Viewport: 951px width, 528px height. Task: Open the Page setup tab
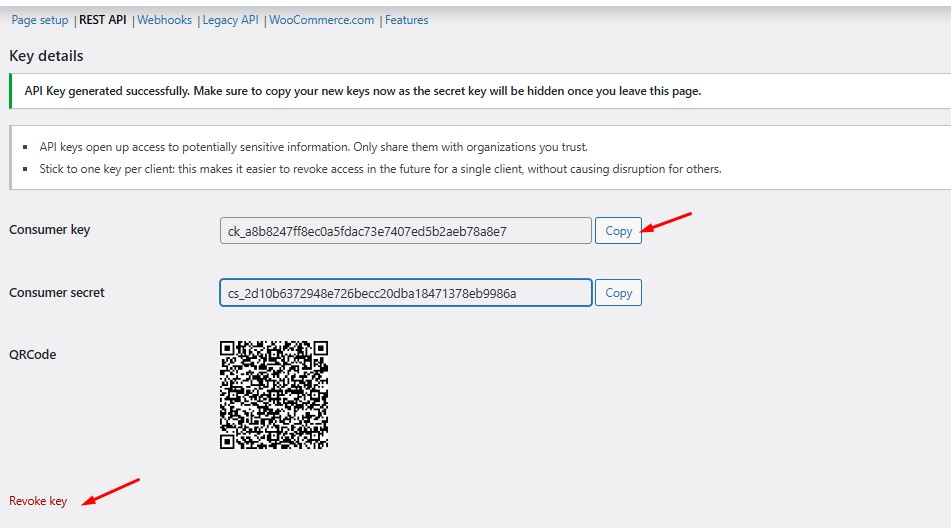(39, 20)
